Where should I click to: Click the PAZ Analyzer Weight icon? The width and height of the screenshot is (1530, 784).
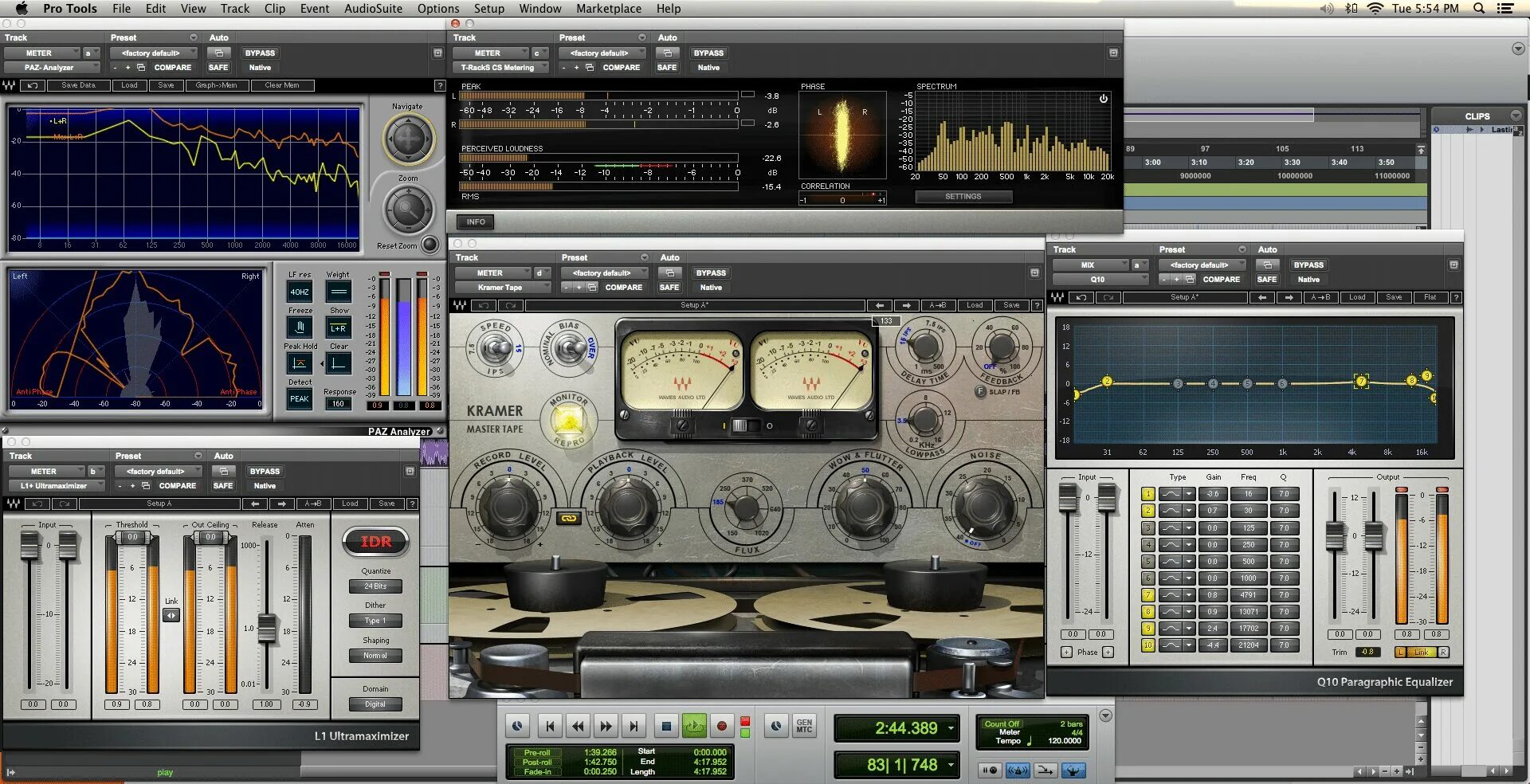[339, 291]
